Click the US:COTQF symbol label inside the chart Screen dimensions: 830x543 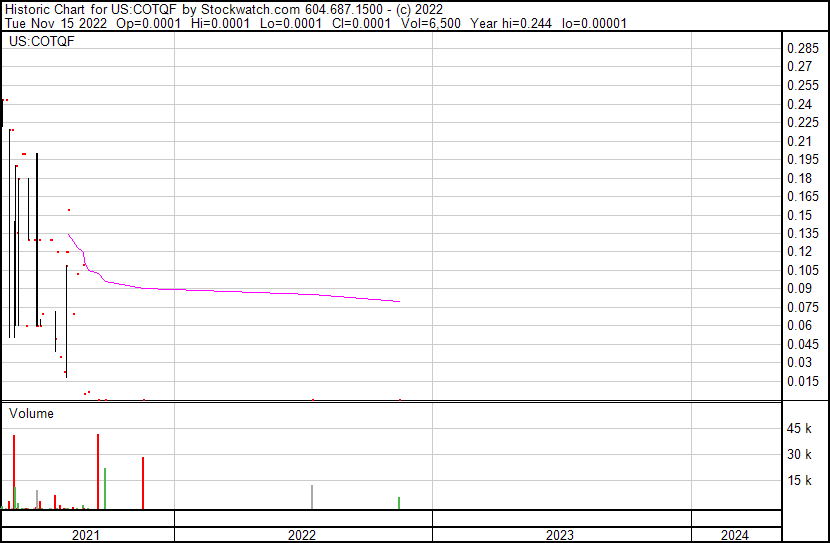click(41, 42)
